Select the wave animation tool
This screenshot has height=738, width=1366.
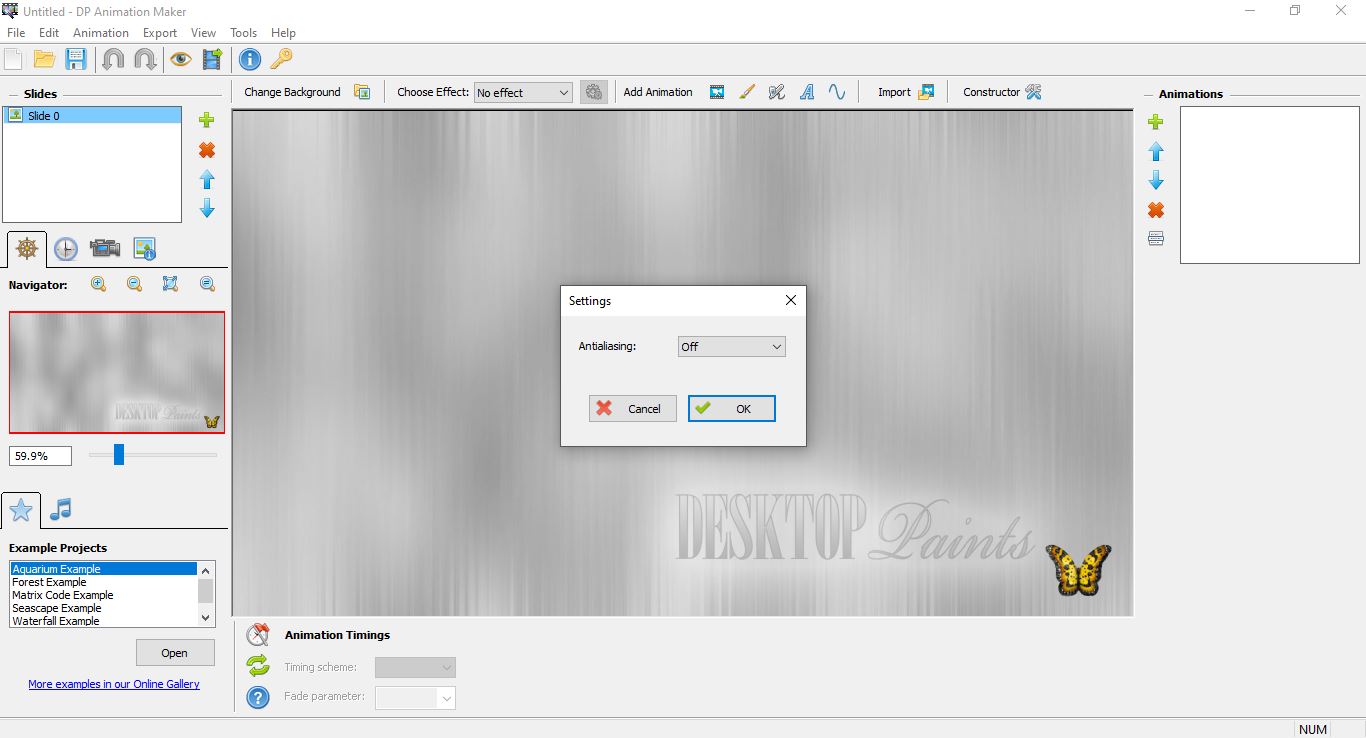[837, 92]
